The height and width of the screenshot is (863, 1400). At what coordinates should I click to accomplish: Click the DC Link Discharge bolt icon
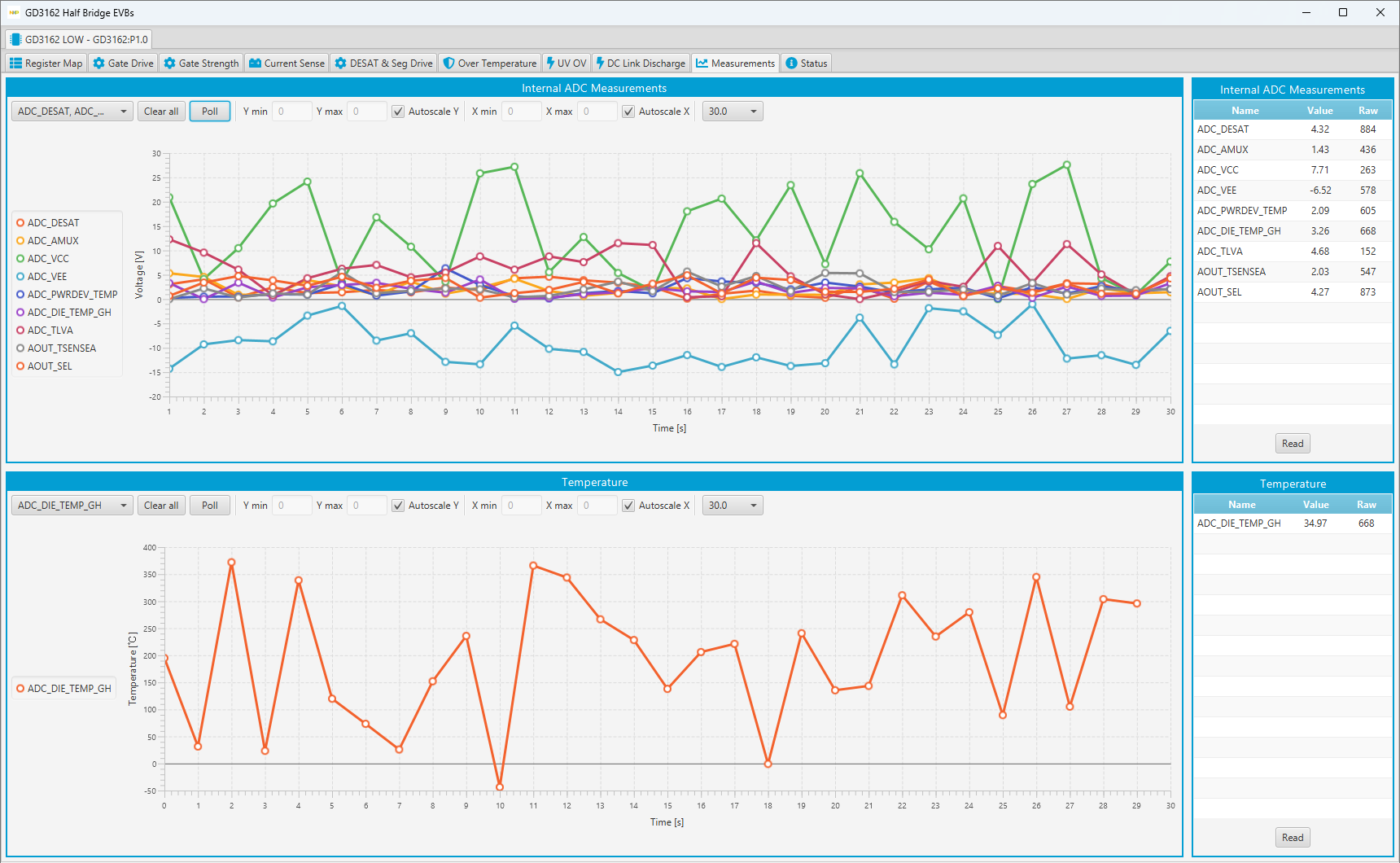[x=600, y=64]
